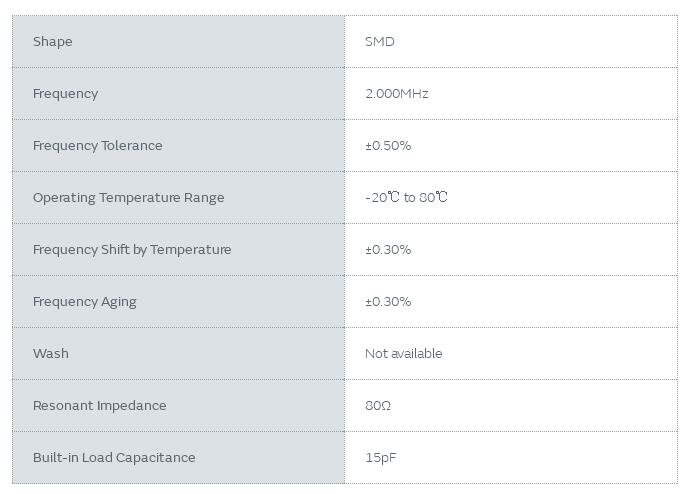Click the Frequency Aging label
Screen dimensions: 690x494
coord(84,301)
